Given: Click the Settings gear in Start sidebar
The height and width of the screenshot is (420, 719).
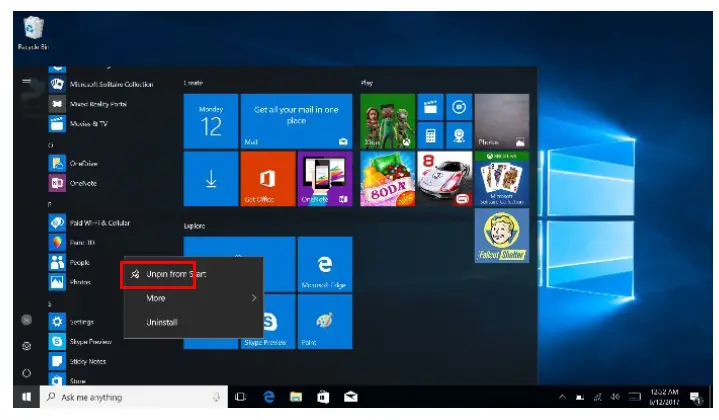Looking at the screenshot, I should pyautogui.click(x=27, y=346).
